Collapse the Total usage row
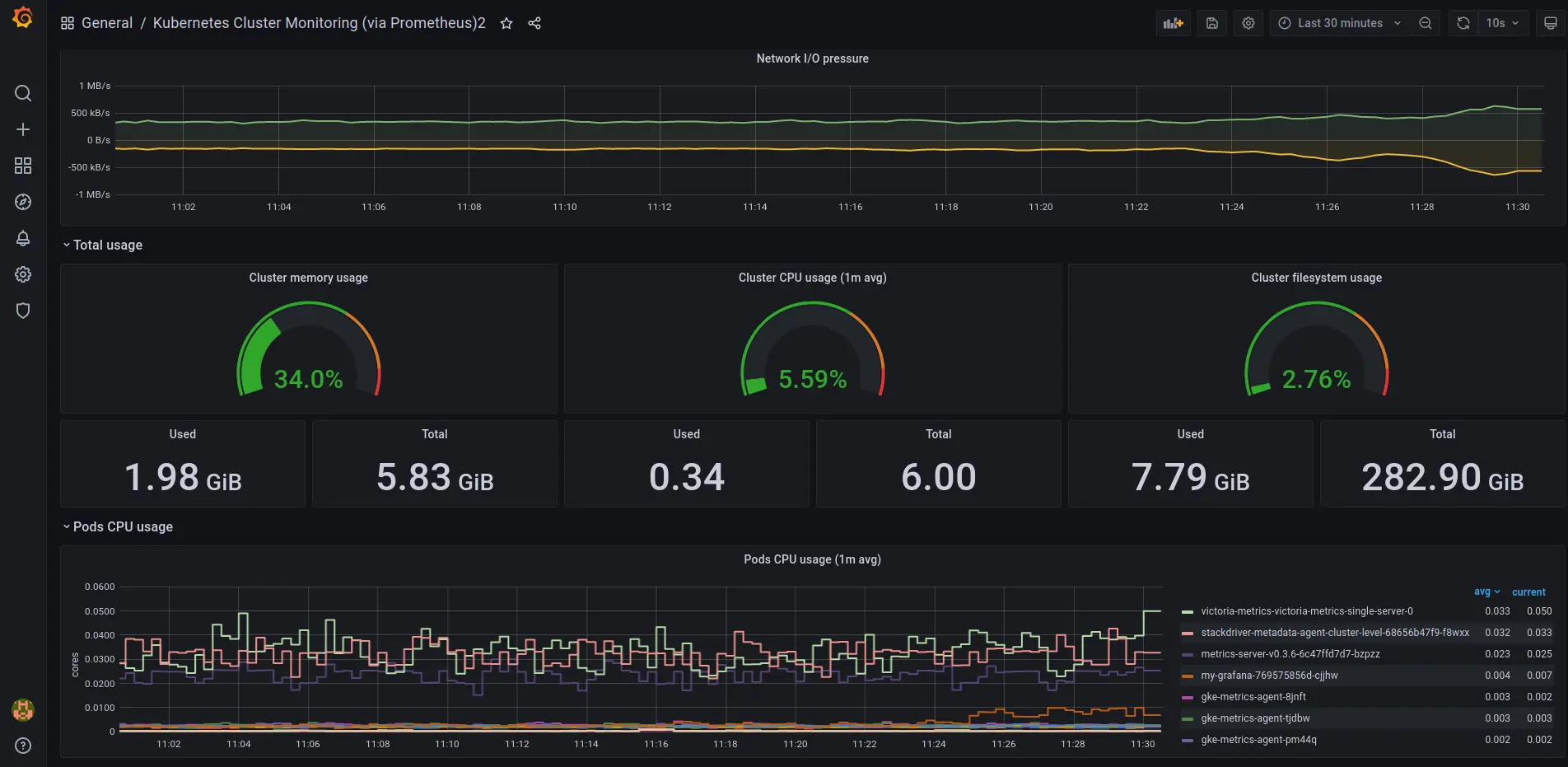 [107, 245]
